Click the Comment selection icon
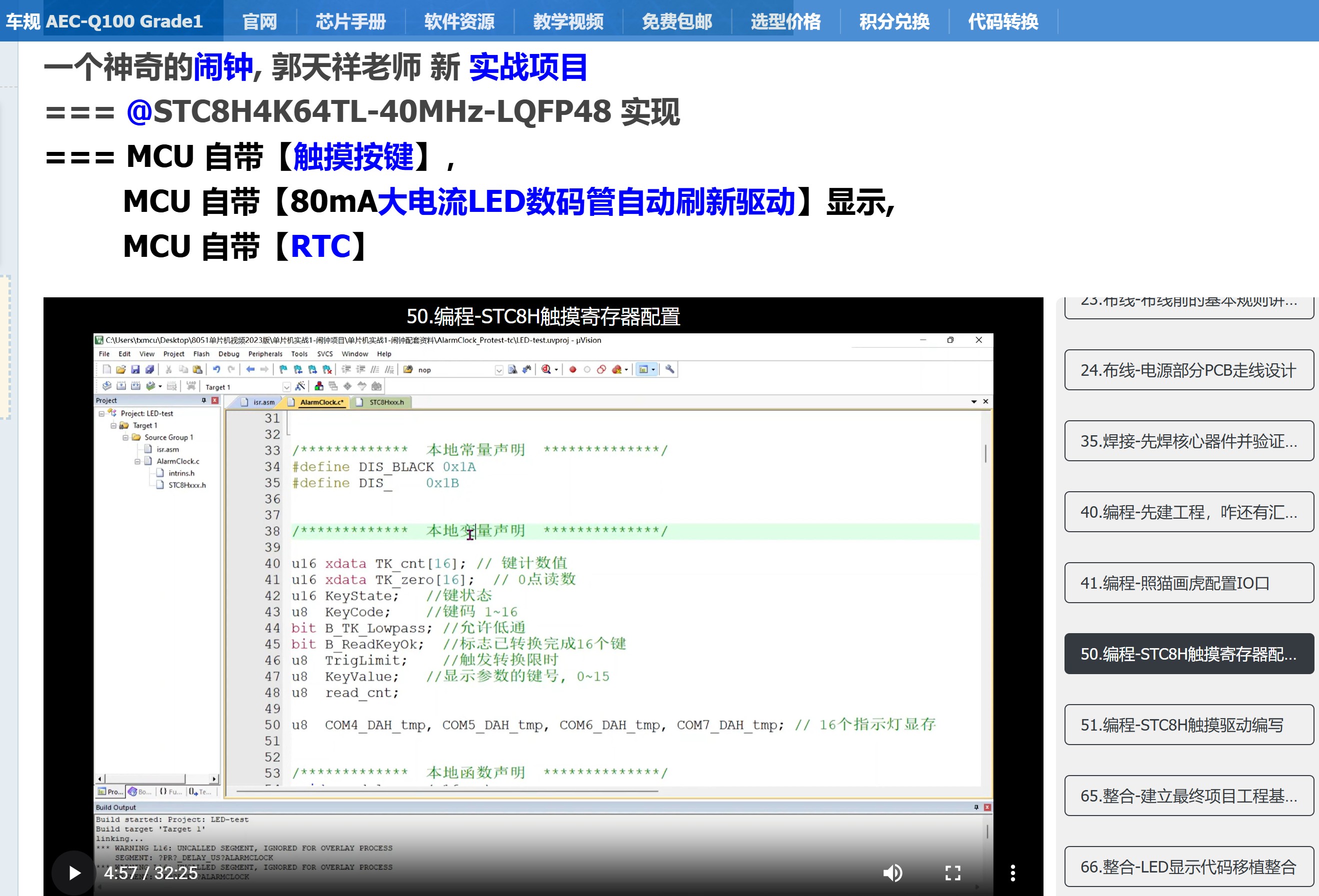Viewport: 1319px width, 896px height. coord(374,370)
